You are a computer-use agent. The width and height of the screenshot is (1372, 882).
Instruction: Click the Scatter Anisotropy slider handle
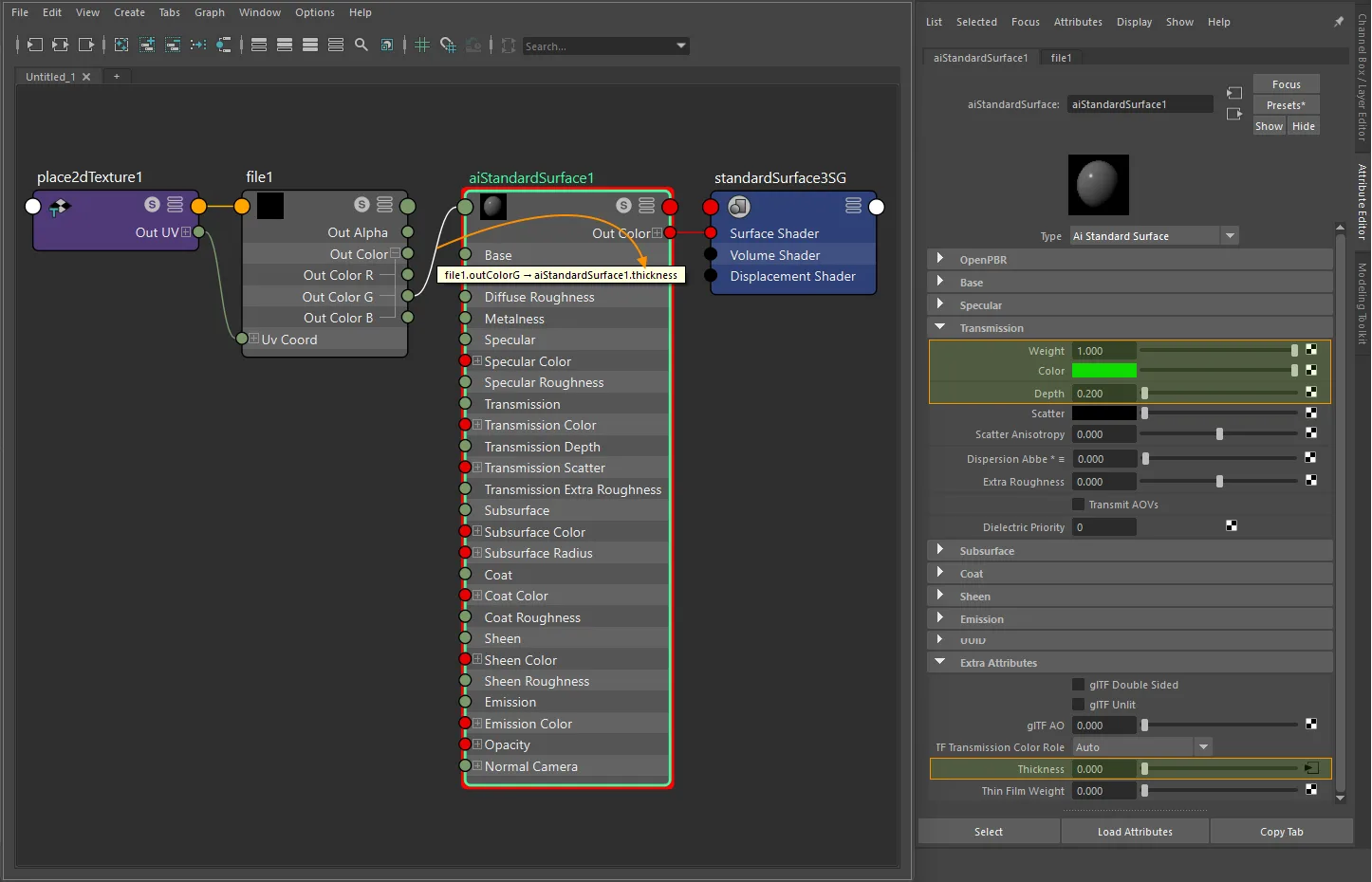1219,434
